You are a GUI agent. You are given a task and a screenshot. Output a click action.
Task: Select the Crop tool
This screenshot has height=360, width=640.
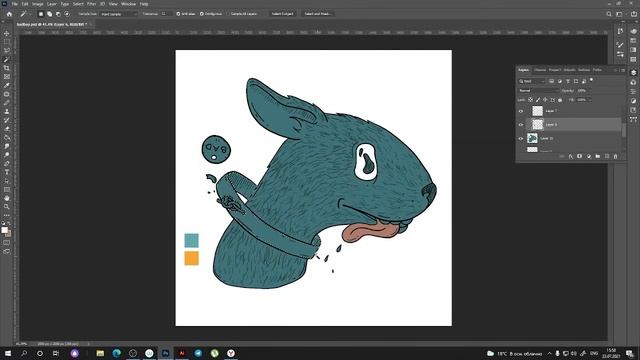click(7, 68)
